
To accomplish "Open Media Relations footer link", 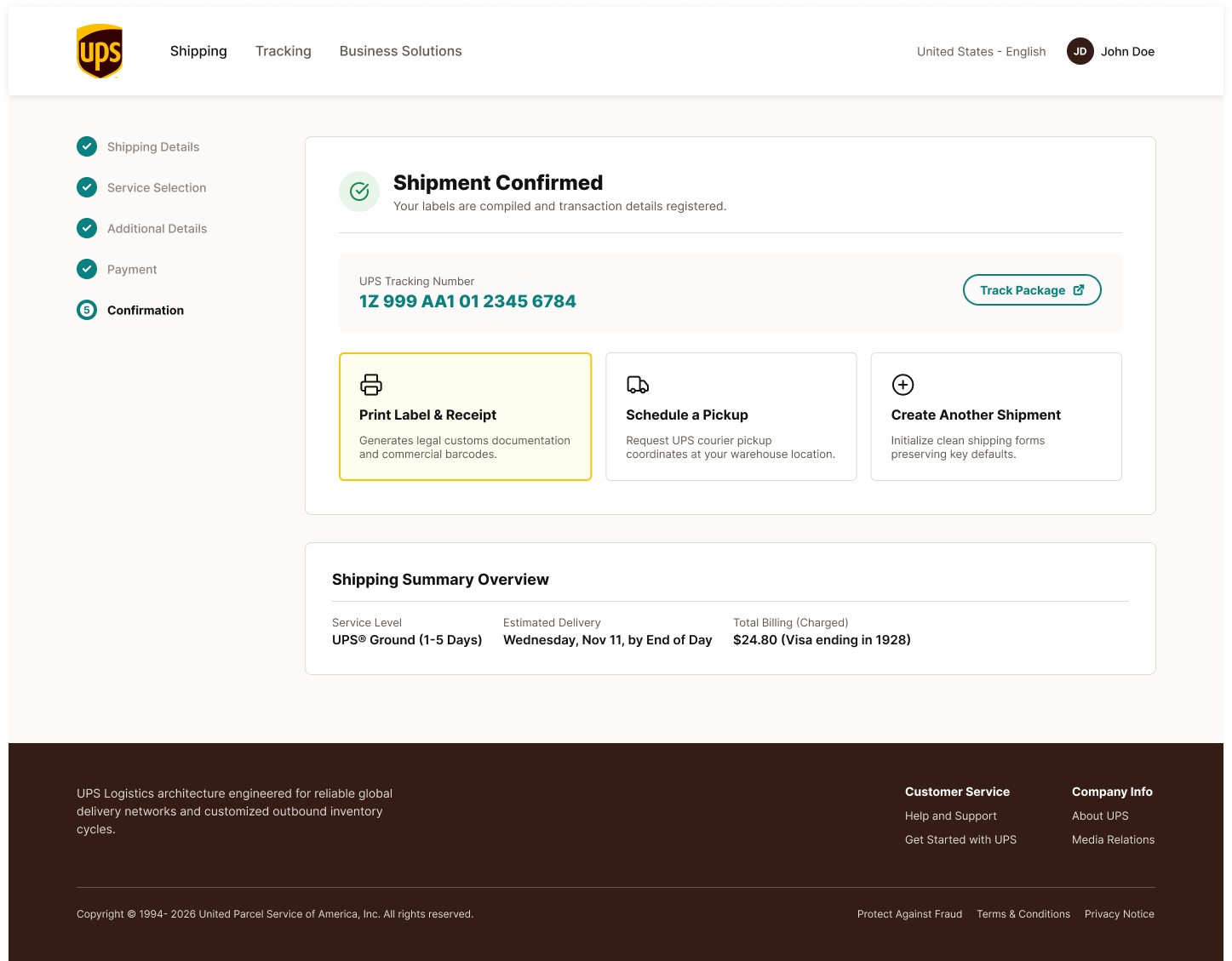I will [1113, 839].
